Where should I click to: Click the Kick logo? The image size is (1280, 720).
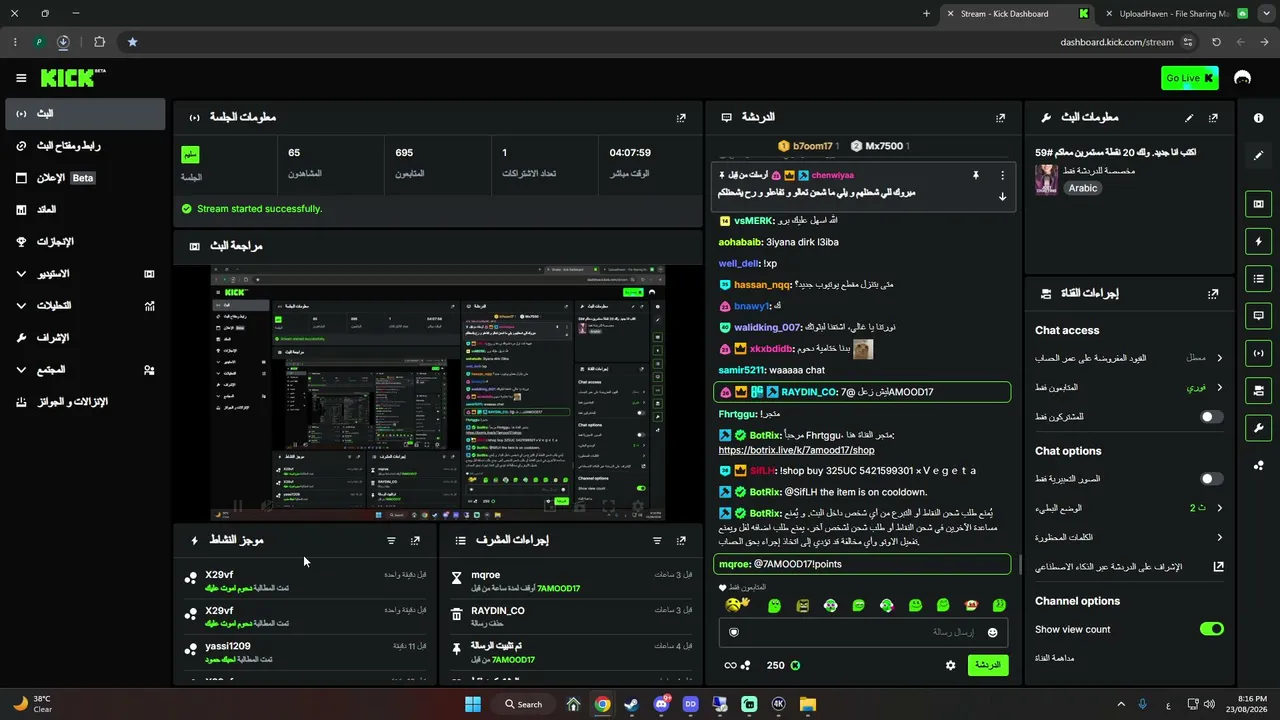coord(72,78)
